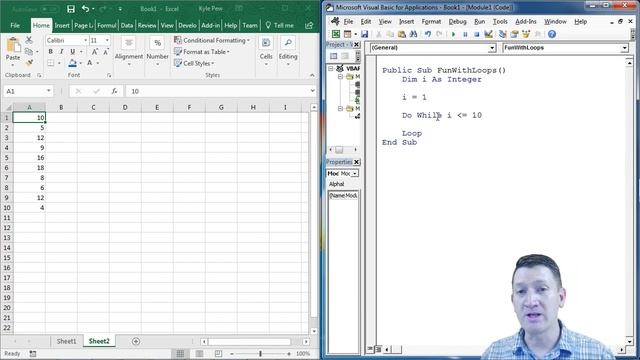Open the Tools menu in VBA editor

click(500, 22)
